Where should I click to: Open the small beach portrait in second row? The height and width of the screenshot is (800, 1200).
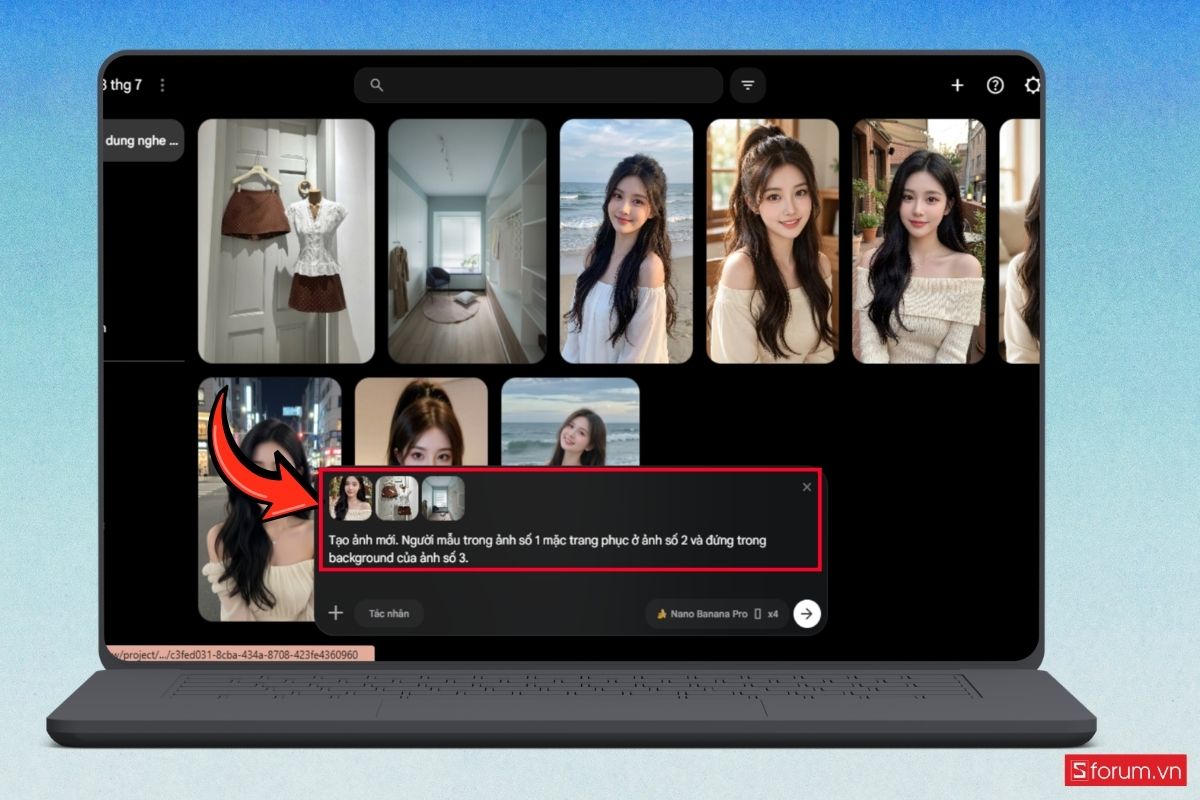point(570,421)
